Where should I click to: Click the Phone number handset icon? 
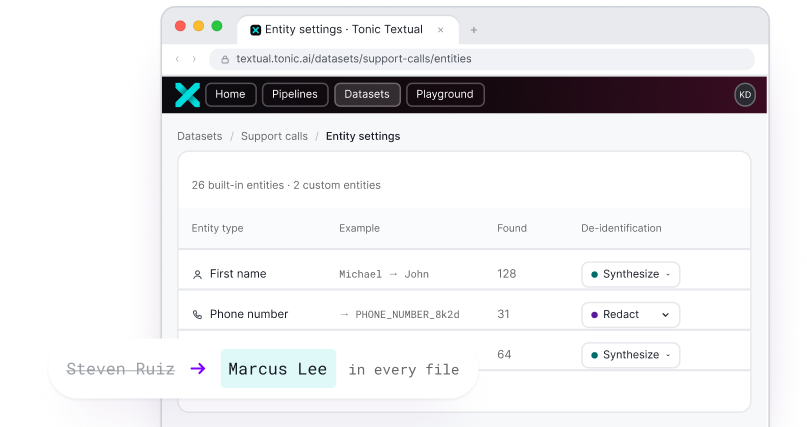click(x=197, y=314)
